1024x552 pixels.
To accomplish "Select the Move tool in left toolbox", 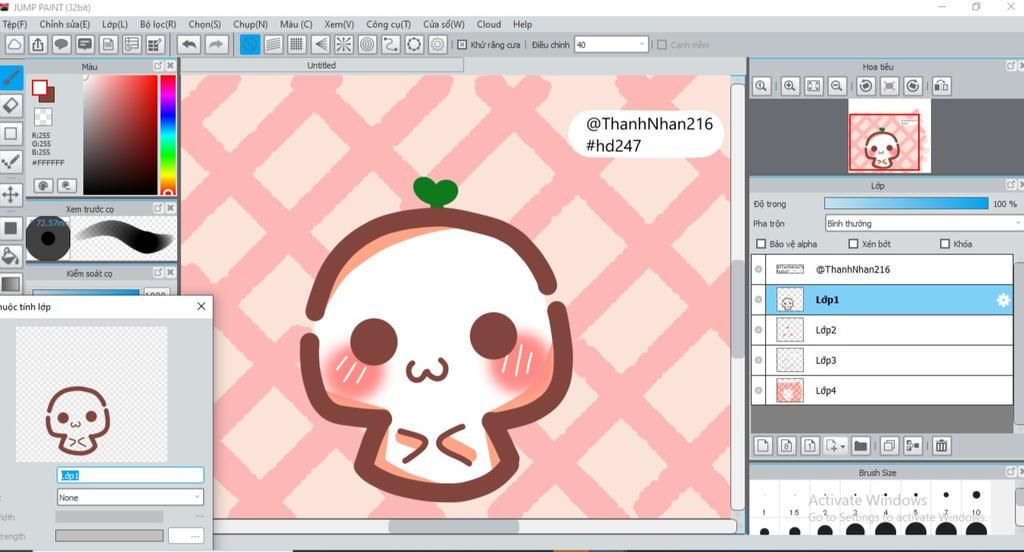I will [11, 194].
